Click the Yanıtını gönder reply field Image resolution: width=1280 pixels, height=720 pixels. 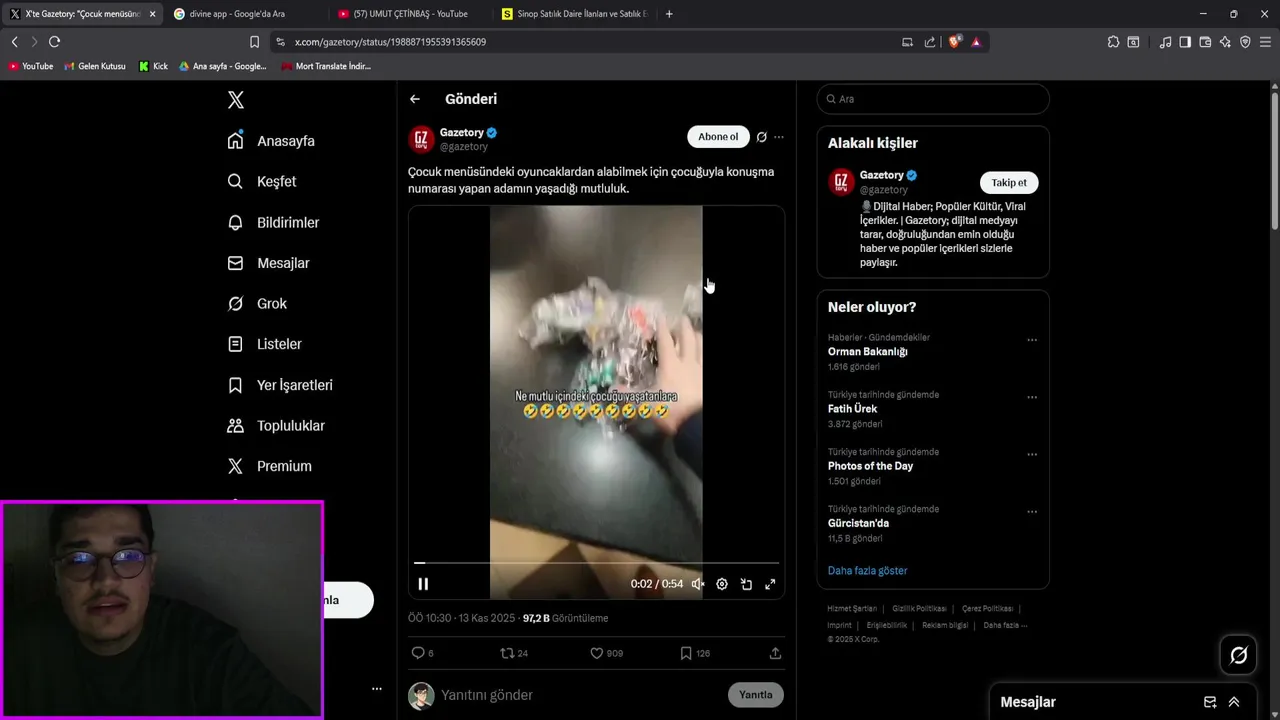(580, 695)
